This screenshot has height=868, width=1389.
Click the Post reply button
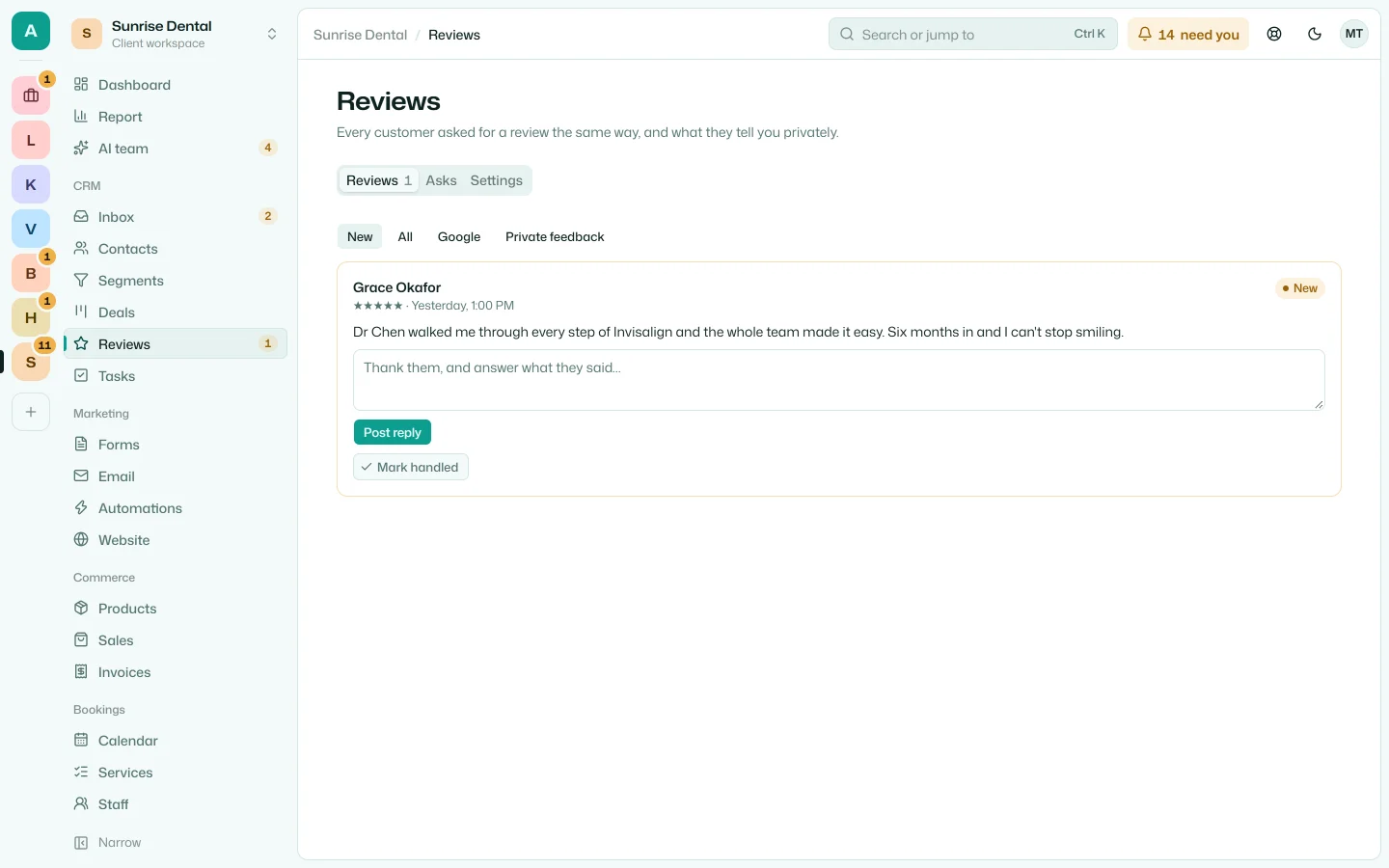tap(393, 432)
